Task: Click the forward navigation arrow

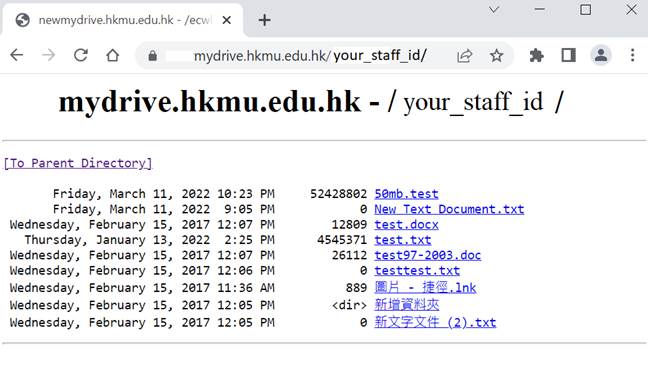Action: [48, 55]
